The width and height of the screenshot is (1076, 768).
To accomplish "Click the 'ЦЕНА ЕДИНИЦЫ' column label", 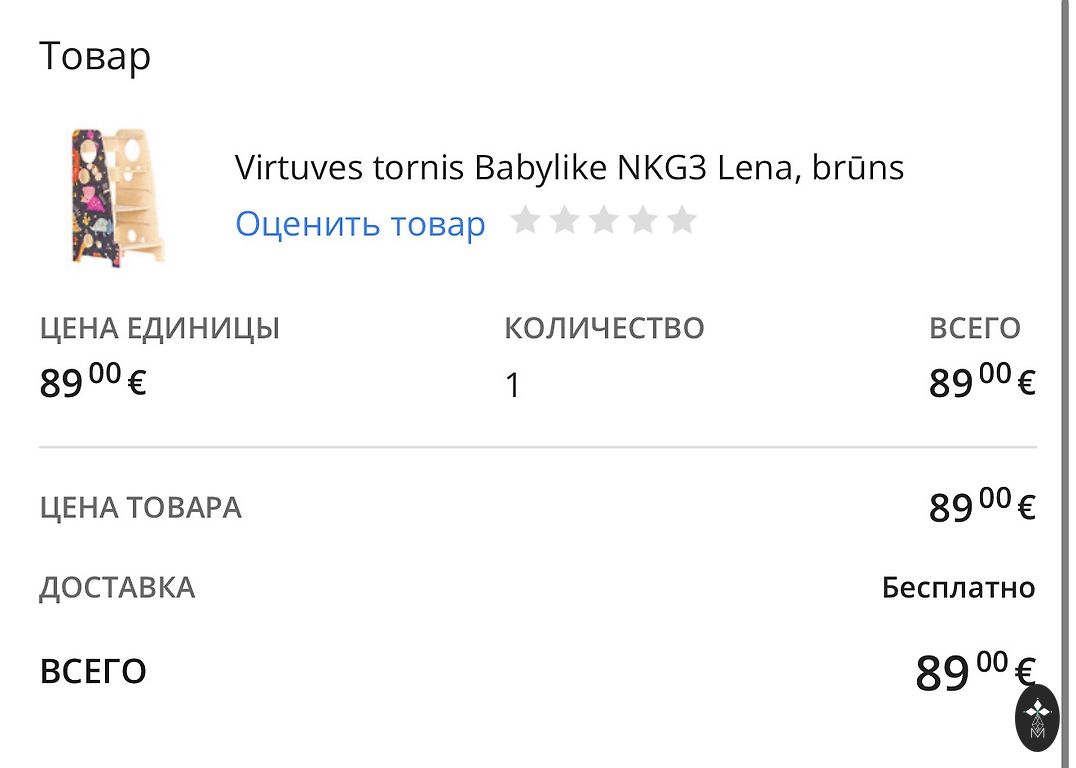I will pyautogui.click(x=159, y=328).
